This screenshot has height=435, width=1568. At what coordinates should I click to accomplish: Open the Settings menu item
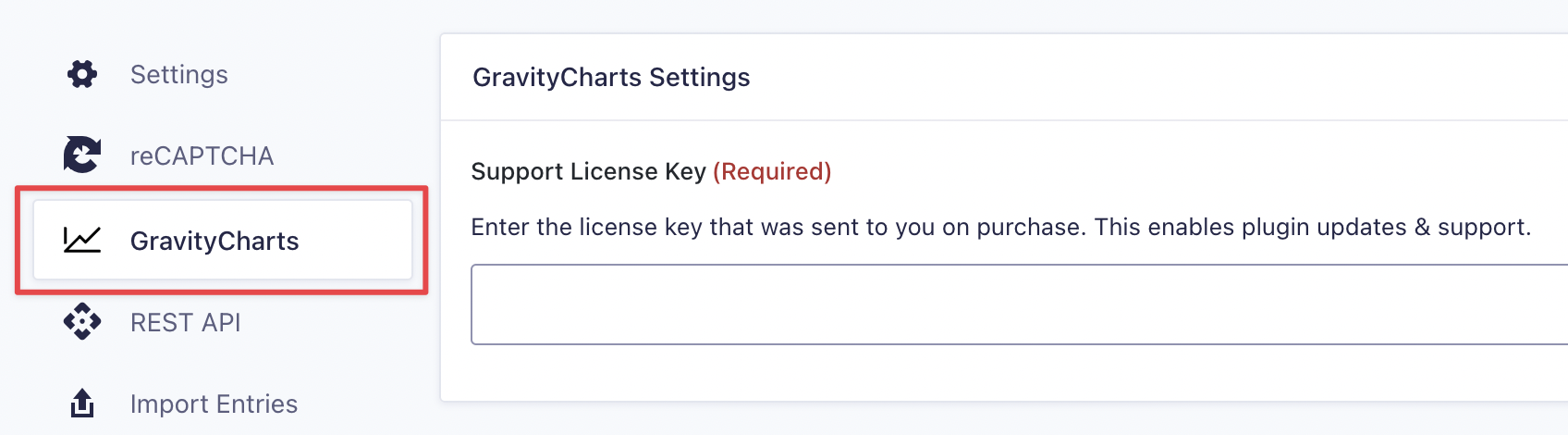pyautogui.click(x=178, y=74)
